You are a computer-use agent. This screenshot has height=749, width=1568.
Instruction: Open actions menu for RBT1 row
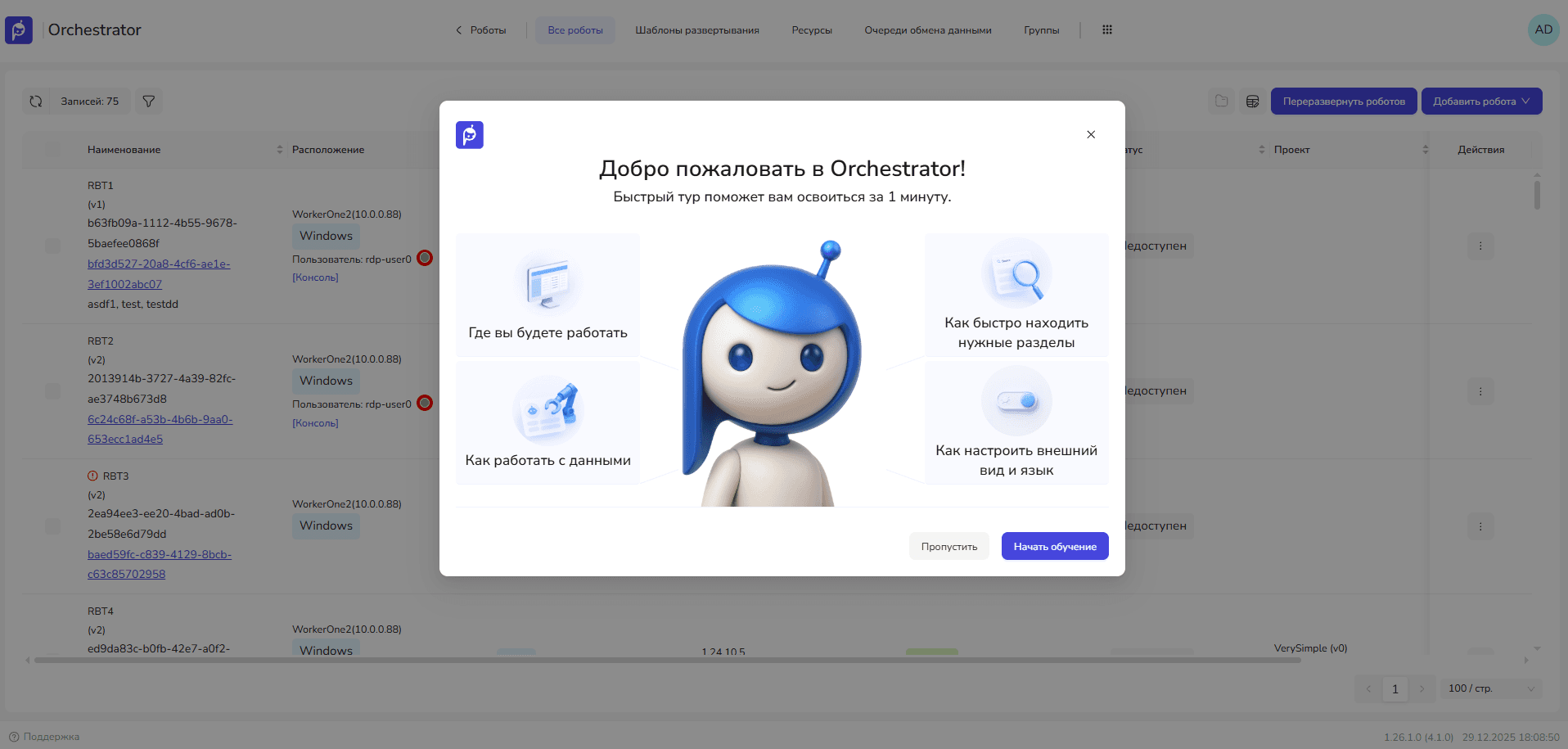1480,246
